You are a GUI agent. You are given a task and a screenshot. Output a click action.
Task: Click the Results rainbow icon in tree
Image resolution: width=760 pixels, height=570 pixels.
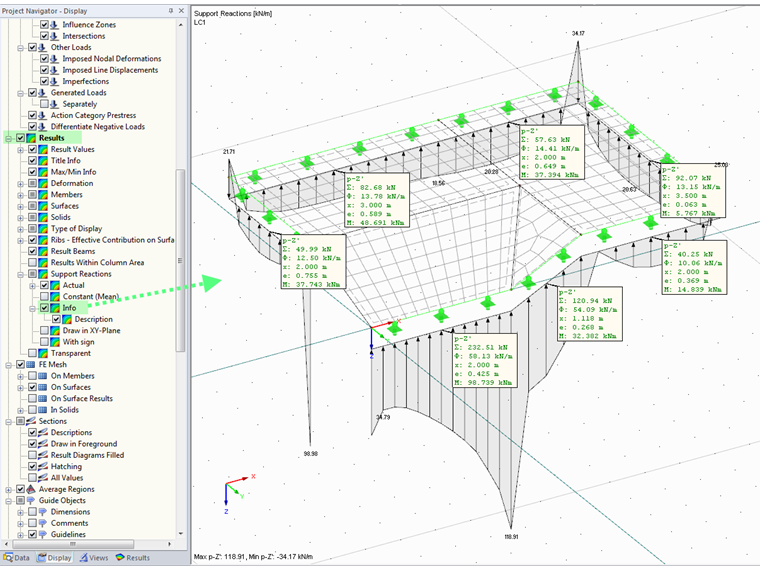[x=31, y=138]
